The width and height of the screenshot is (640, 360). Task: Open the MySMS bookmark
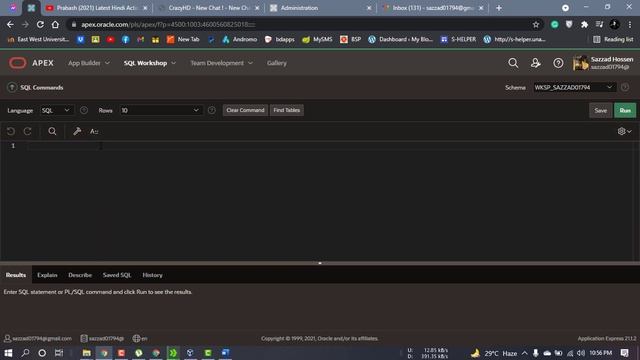point(317,40)
